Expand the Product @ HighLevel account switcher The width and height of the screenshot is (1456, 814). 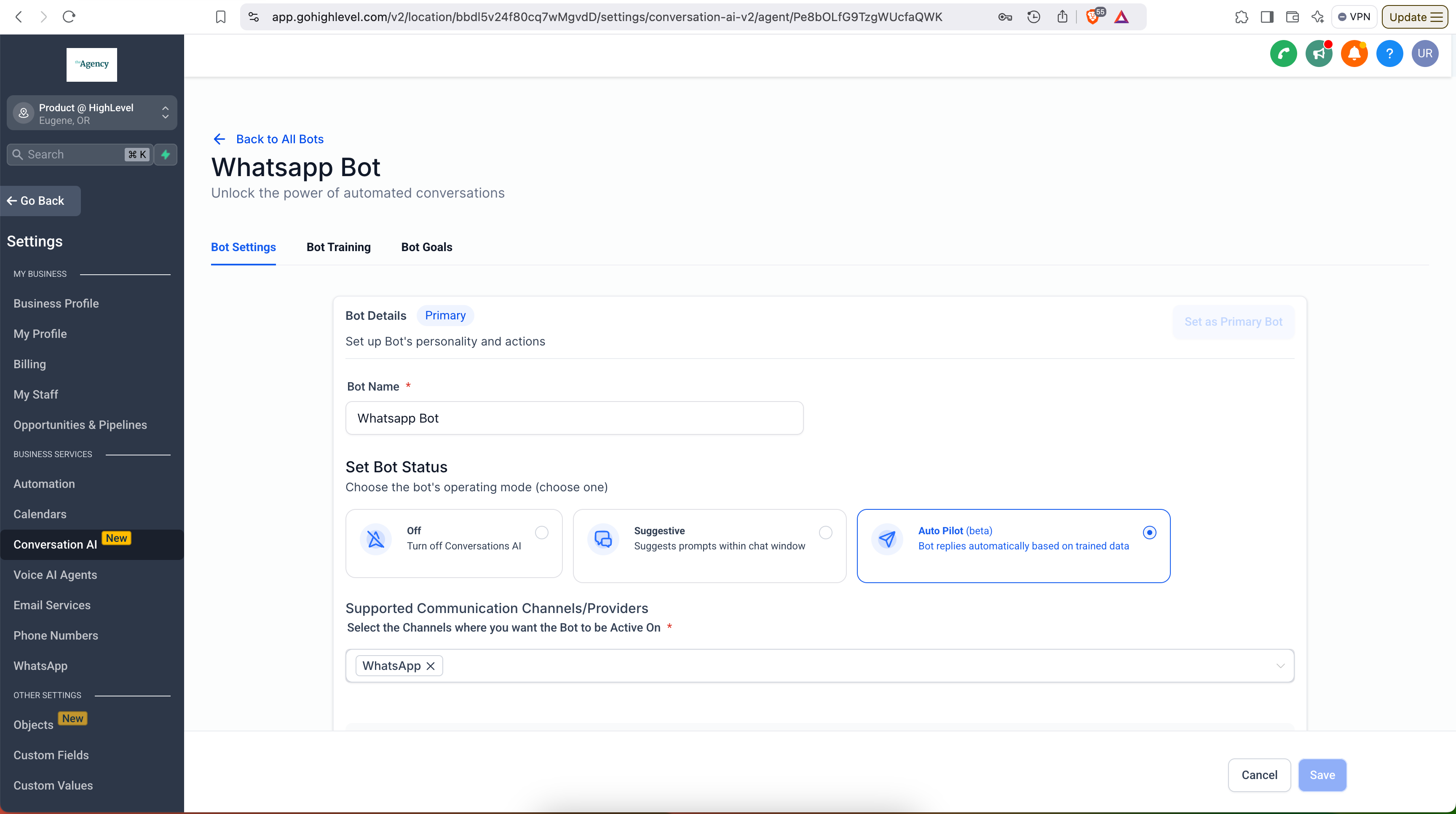[91, 113]
